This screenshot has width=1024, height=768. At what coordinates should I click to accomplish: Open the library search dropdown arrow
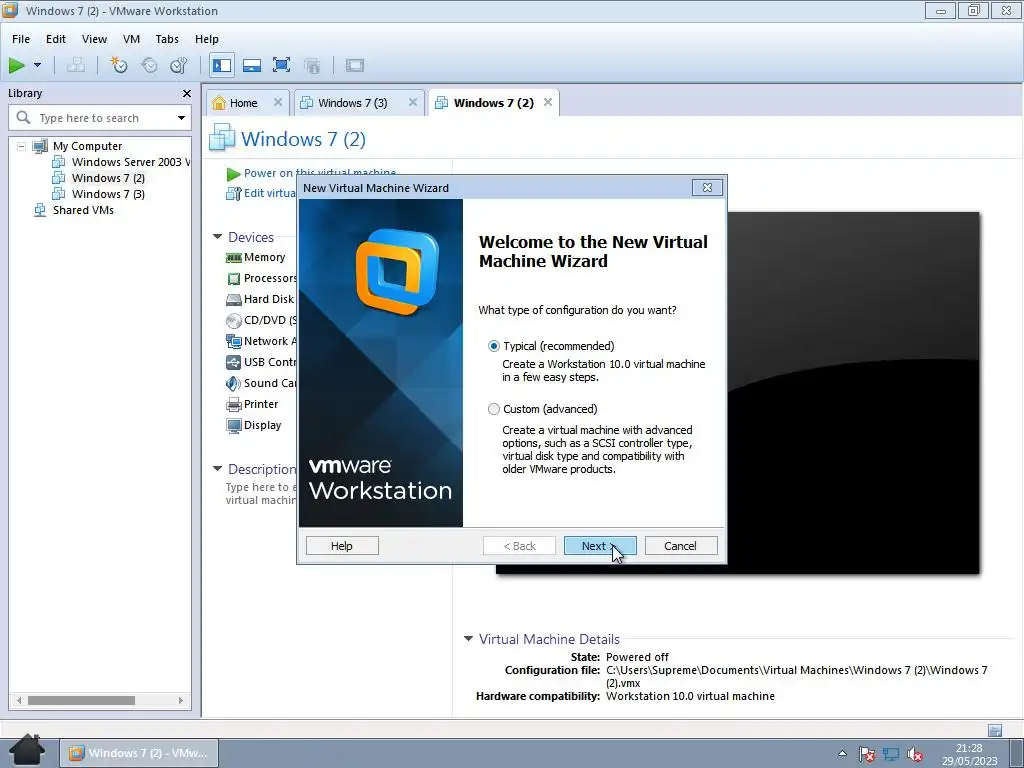coord(182,118)
